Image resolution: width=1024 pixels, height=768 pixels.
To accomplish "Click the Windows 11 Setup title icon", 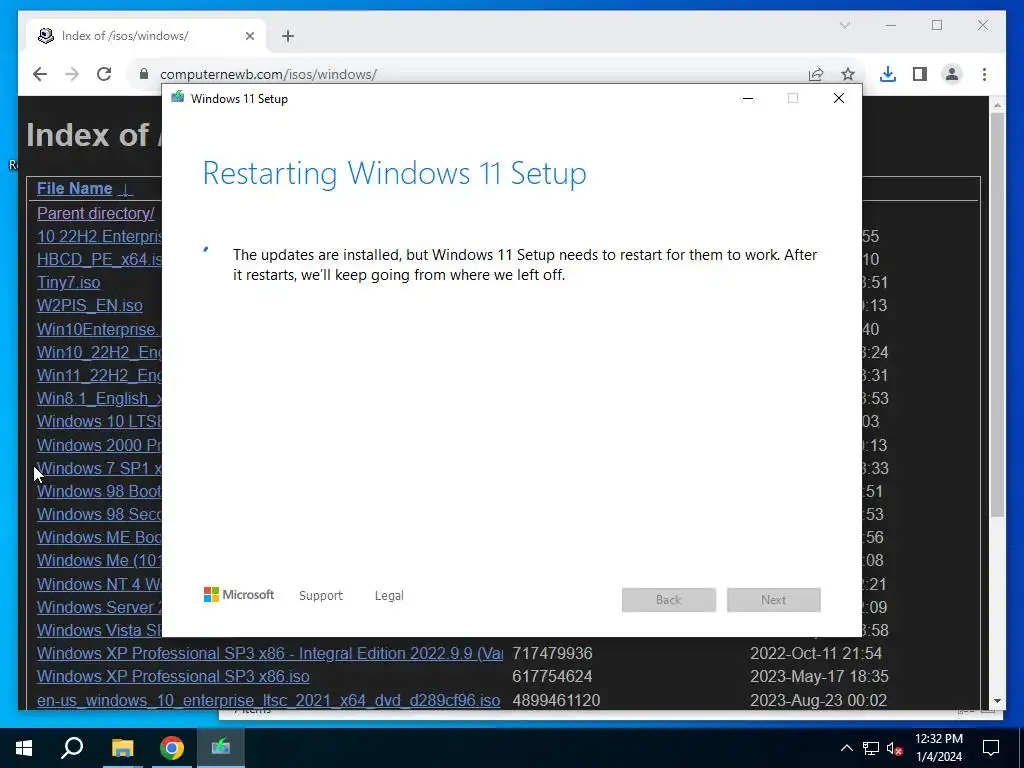I will (x=177, y=97).
